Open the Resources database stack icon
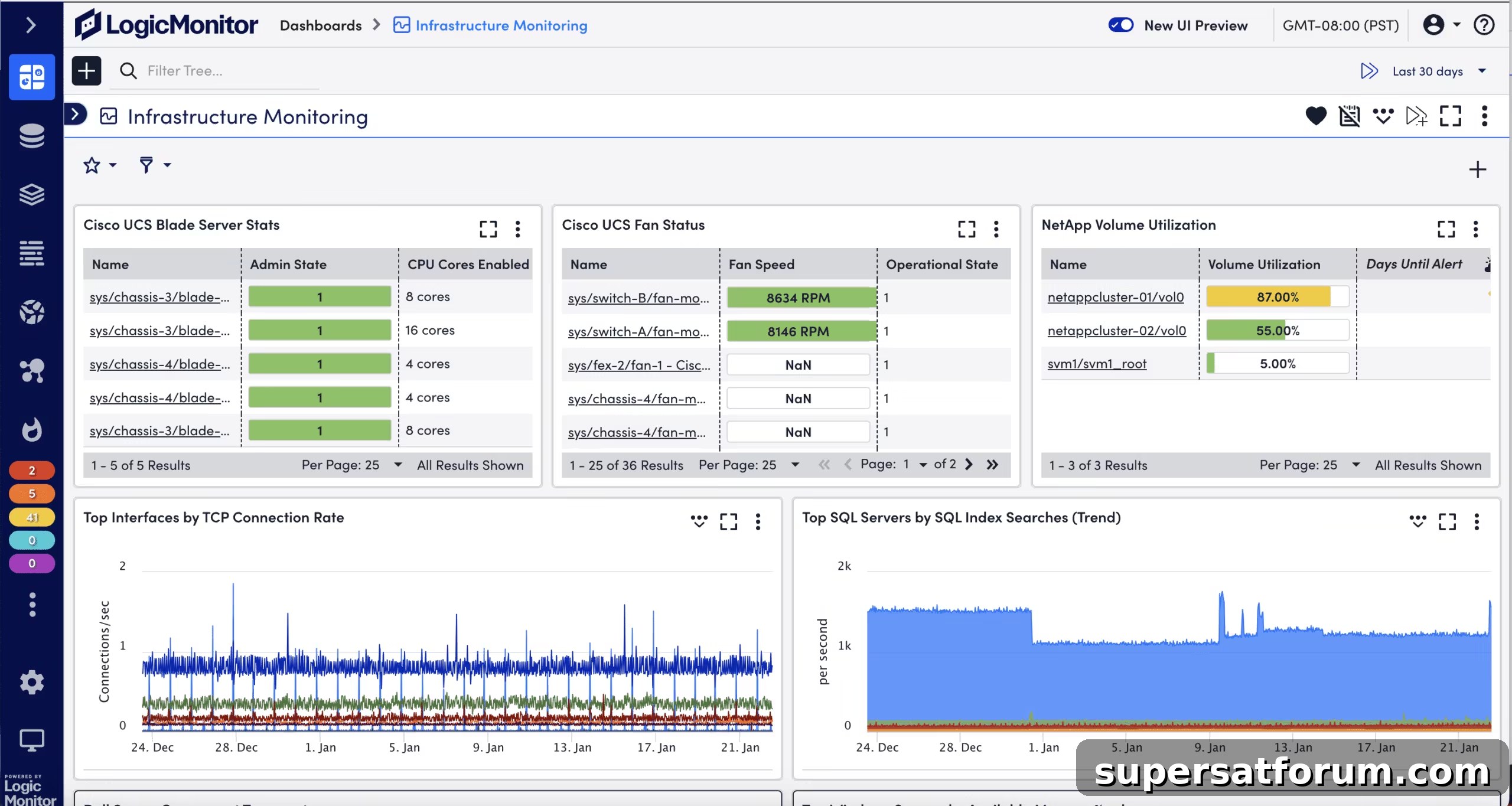The width and height of the screenshot is (1512, 806). coord(32,136)
